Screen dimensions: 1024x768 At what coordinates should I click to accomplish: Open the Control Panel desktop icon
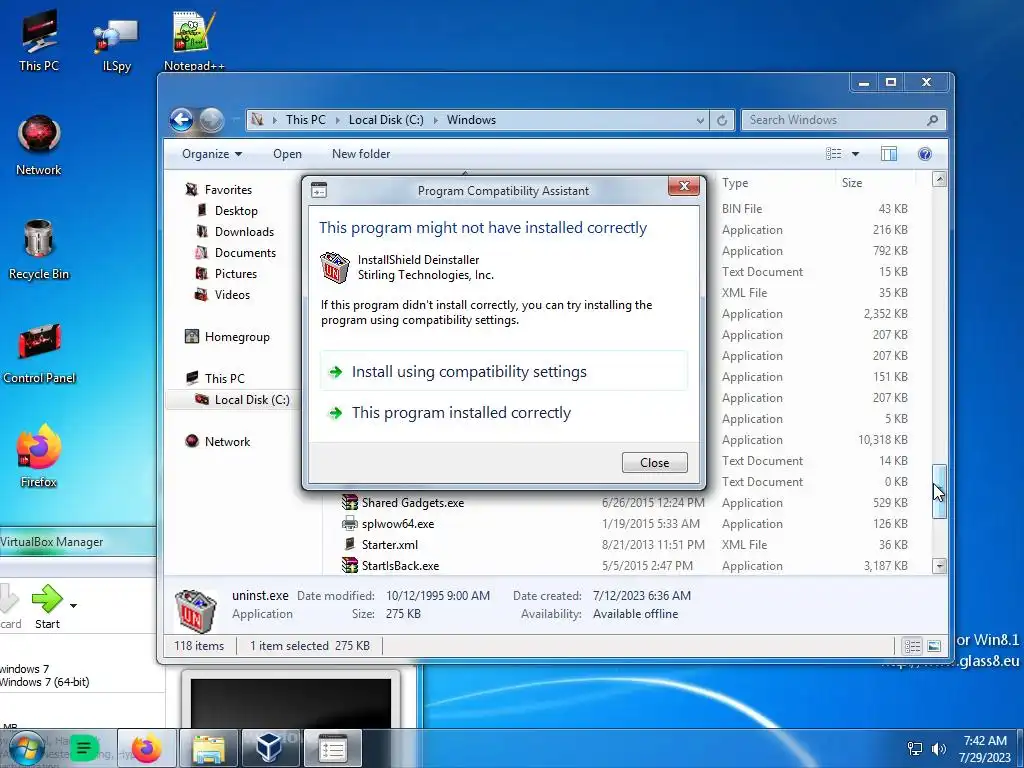point(39,353)
